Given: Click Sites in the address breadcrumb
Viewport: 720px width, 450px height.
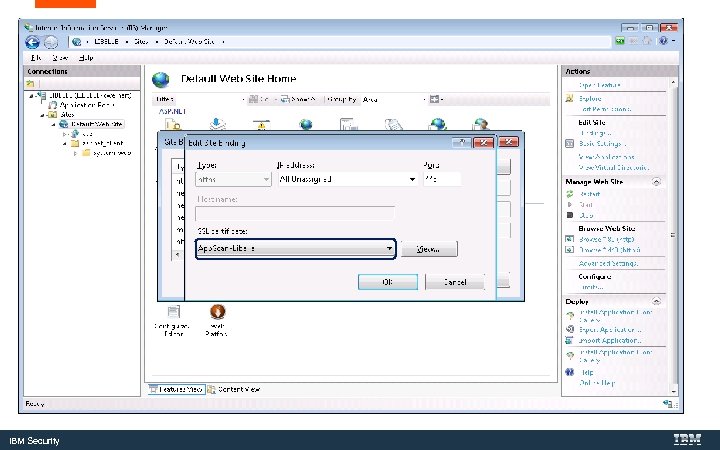Looking at the screenshot, I should coord(141,41).
